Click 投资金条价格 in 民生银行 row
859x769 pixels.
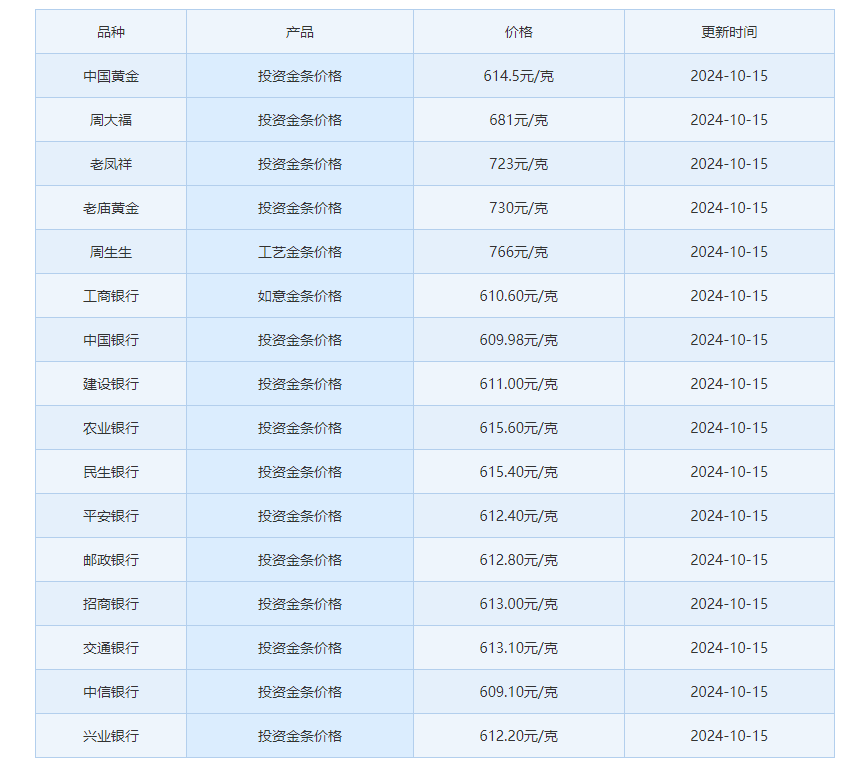300,472
